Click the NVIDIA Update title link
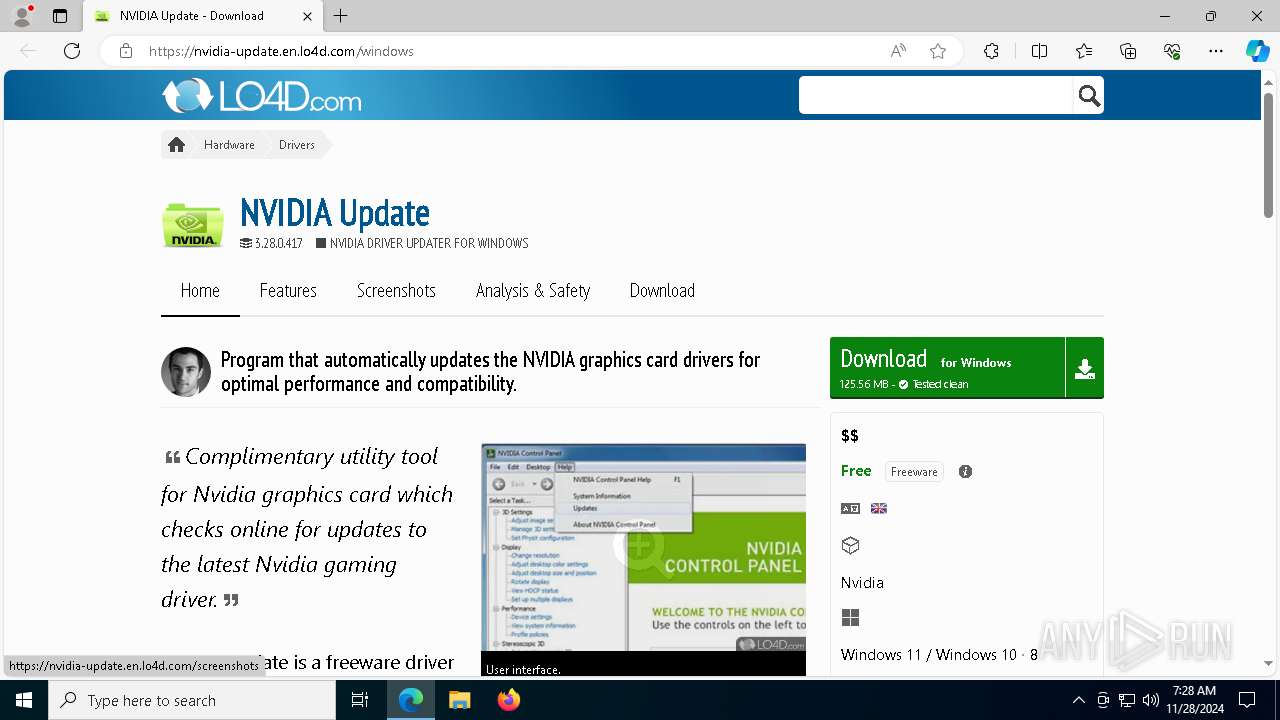 point(335,212)
